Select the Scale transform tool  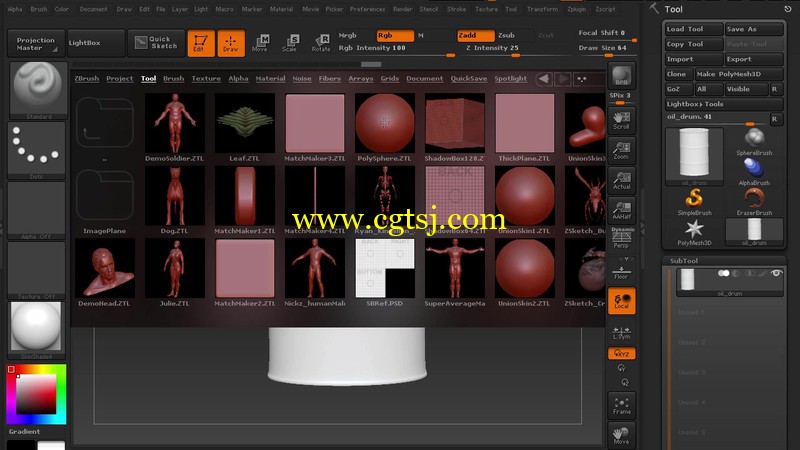tap(290, 43)
